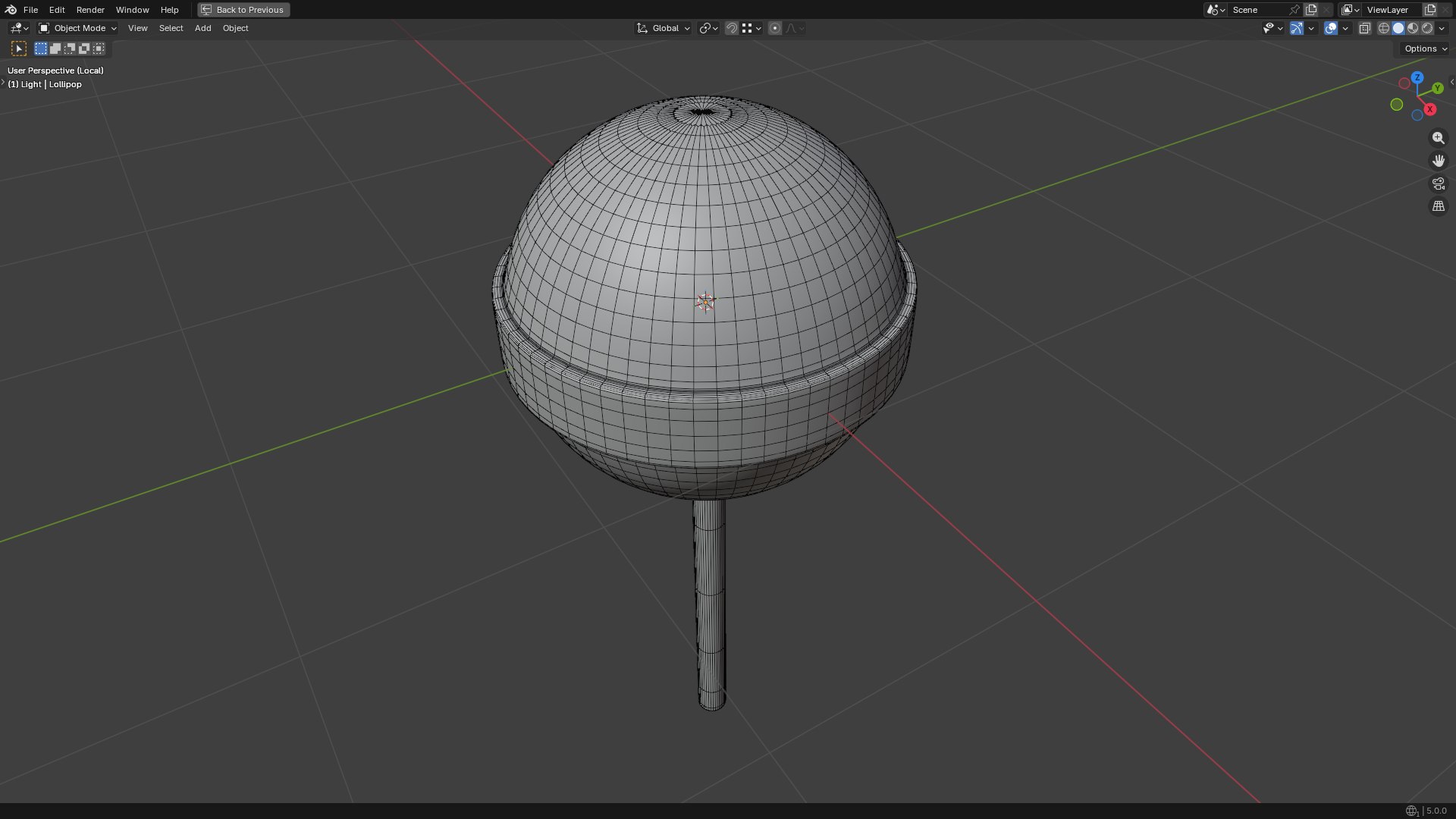Open the Window menu
This screenshot has height=819, width=1456.
click(x=132, y=10)
